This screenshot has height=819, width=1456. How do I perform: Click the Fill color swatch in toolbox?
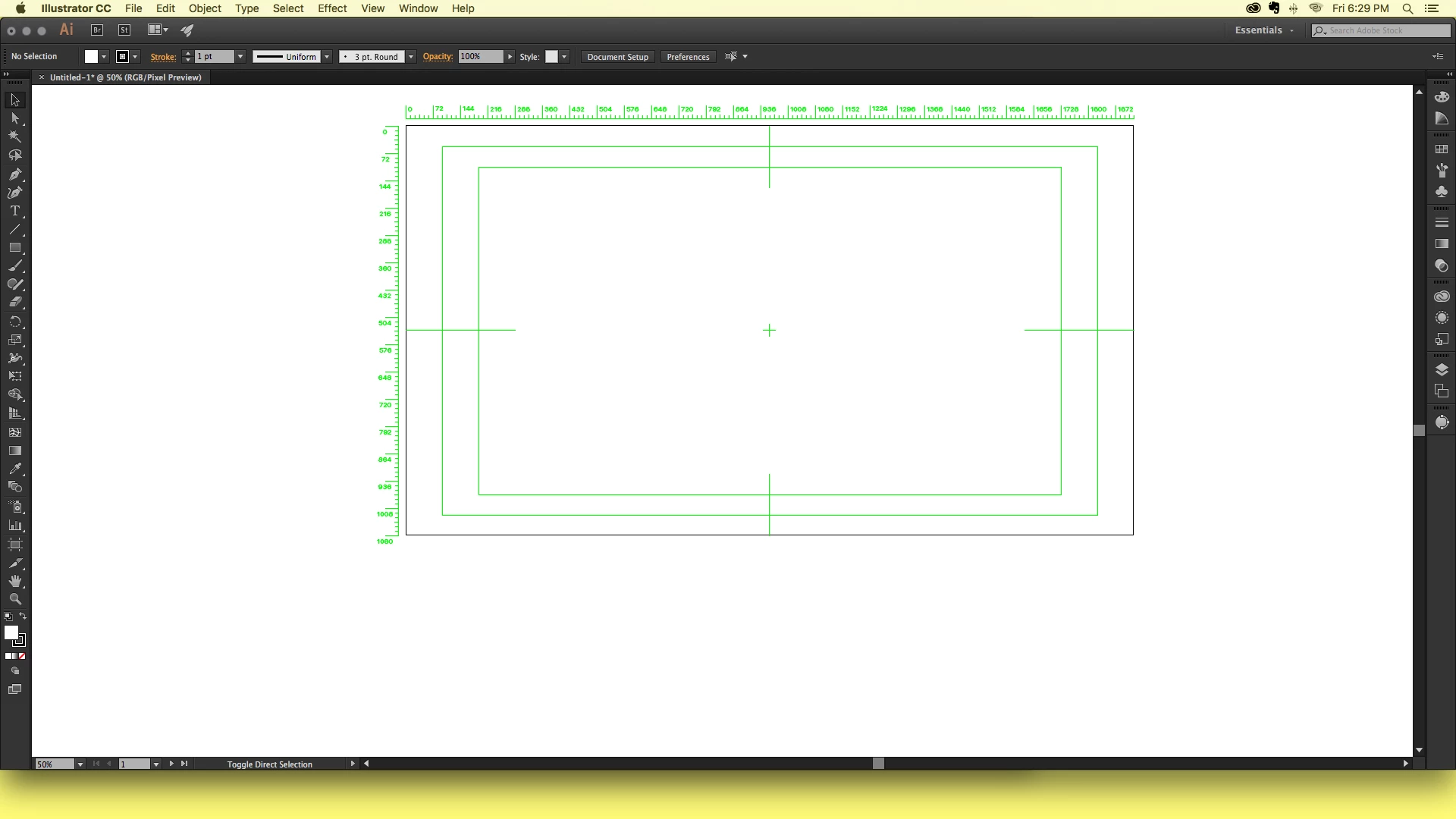pyautogui.click(x=11, y=632)
